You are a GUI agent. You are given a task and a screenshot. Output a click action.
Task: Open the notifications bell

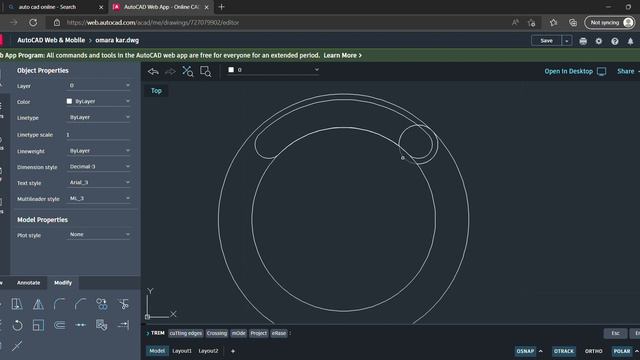pos(631,41)
